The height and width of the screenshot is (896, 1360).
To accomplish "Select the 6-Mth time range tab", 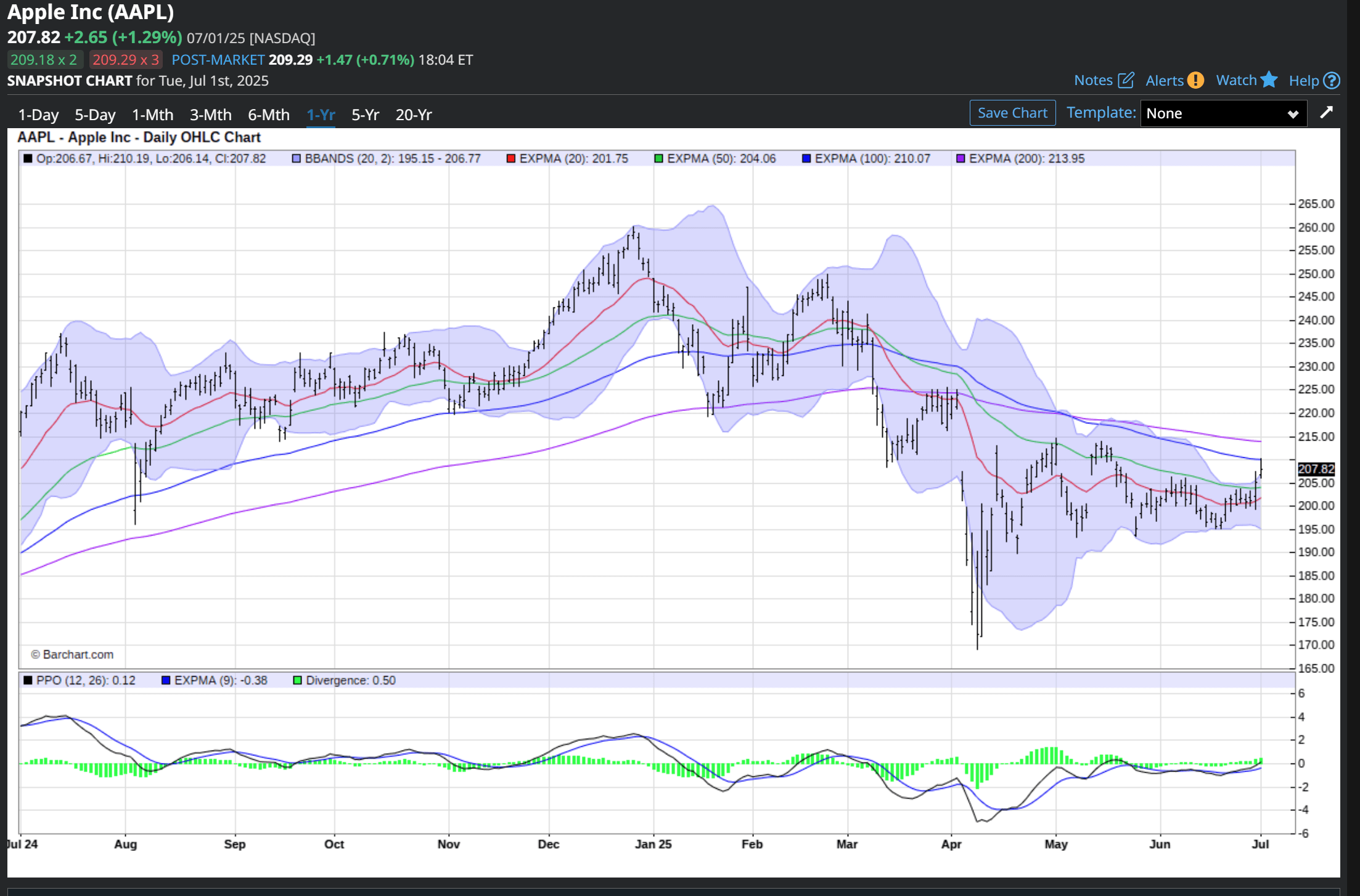I will point(268,115).
